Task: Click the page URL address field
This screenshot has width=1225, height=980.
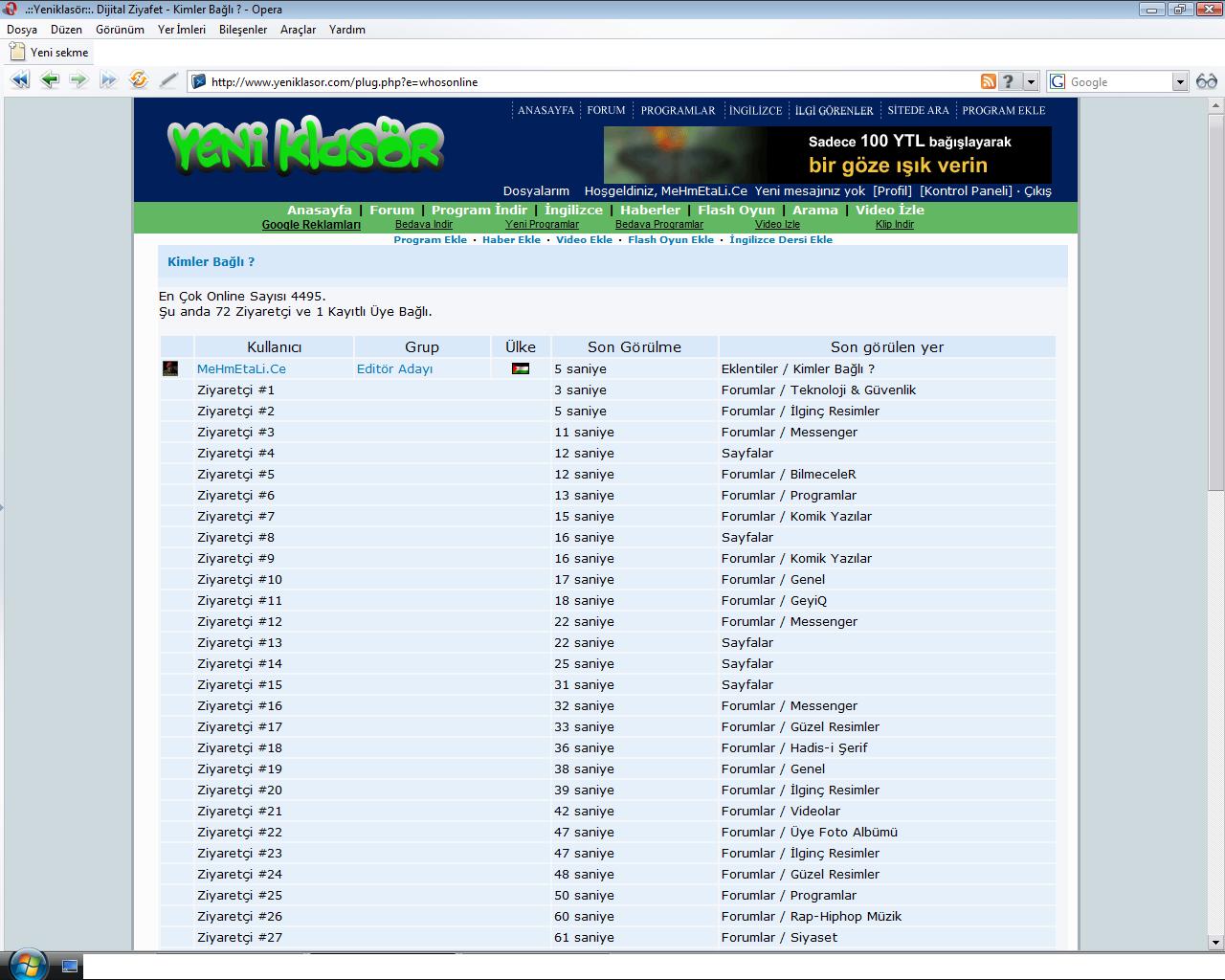Action: pyautogui.click(x=574, y=81)
